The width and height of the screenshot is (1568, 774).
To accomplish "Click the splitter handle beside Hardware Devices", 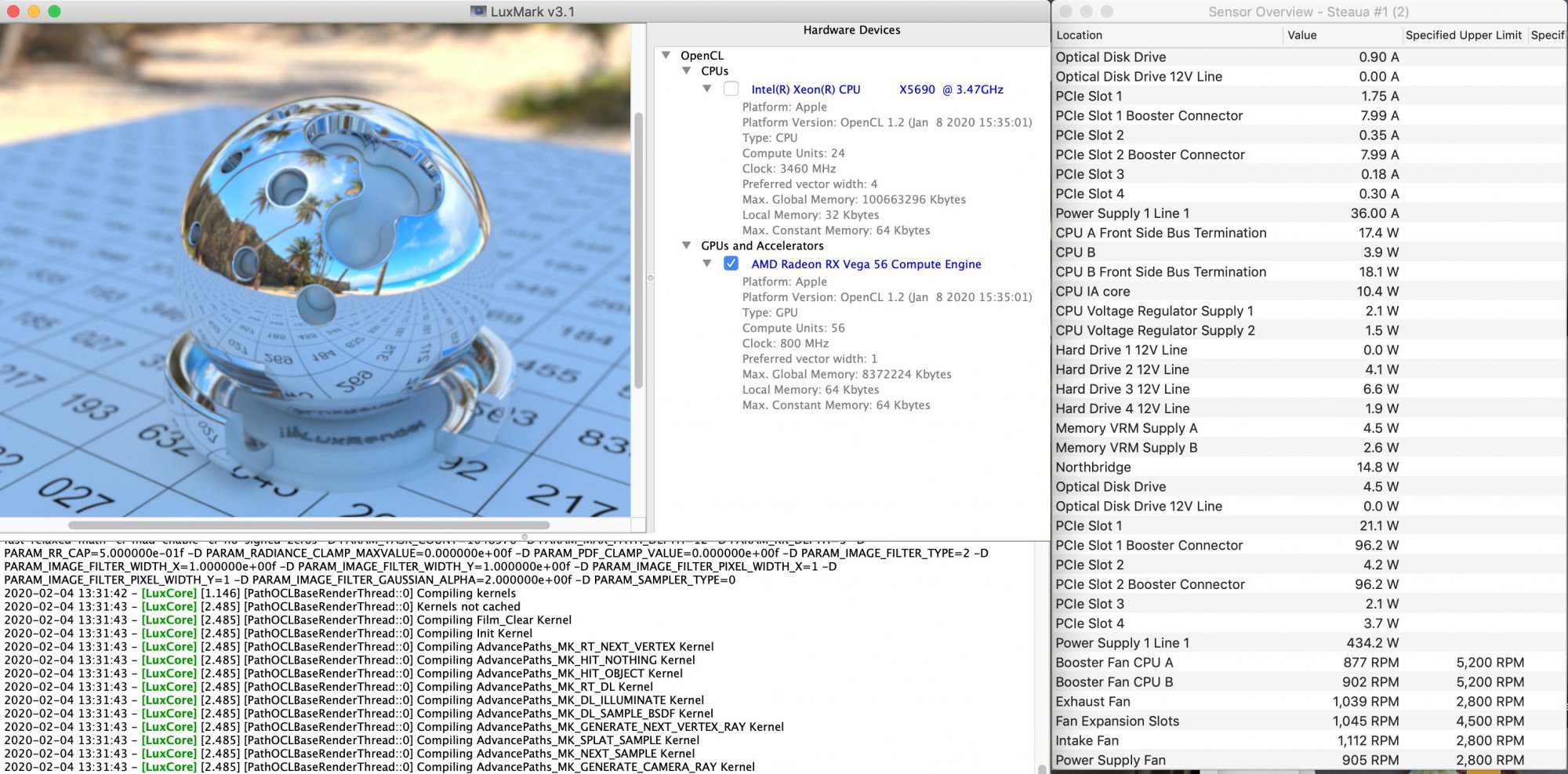I will pyautogui.click(x=650, y=278).
